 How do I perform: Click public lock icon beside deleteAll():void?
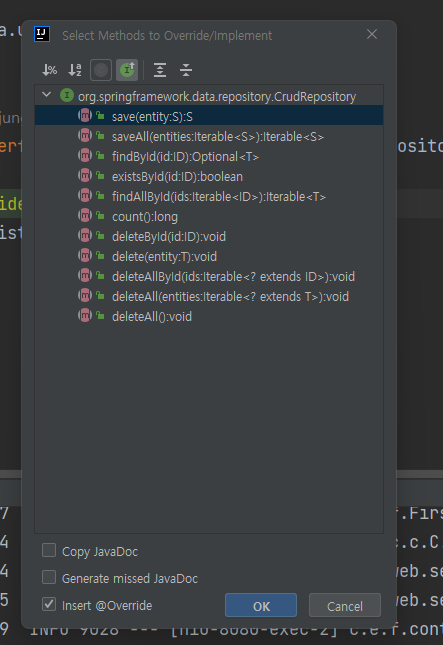(x=100, y=316)
